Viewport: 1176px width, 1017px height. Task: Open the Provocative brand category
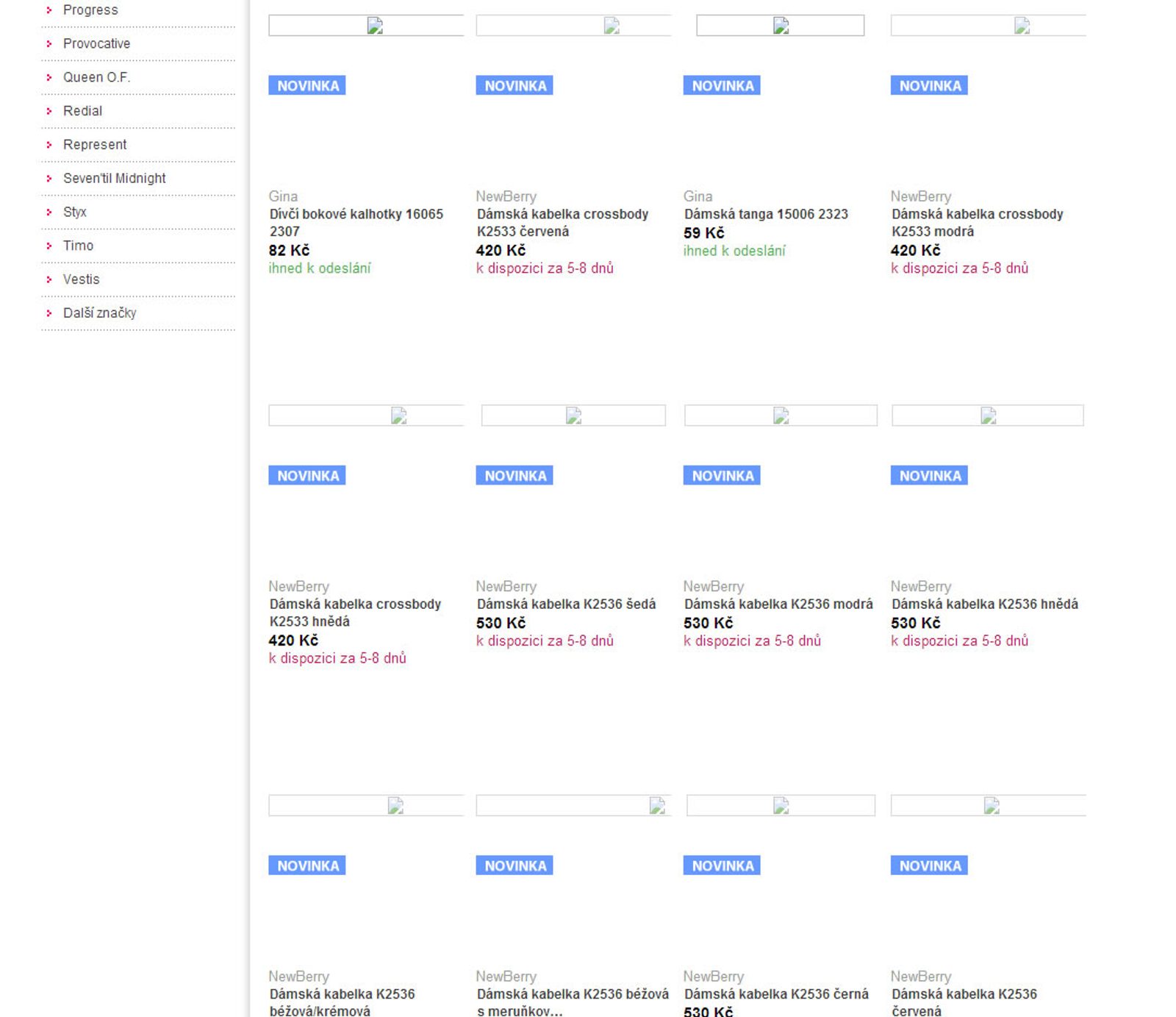96,44
